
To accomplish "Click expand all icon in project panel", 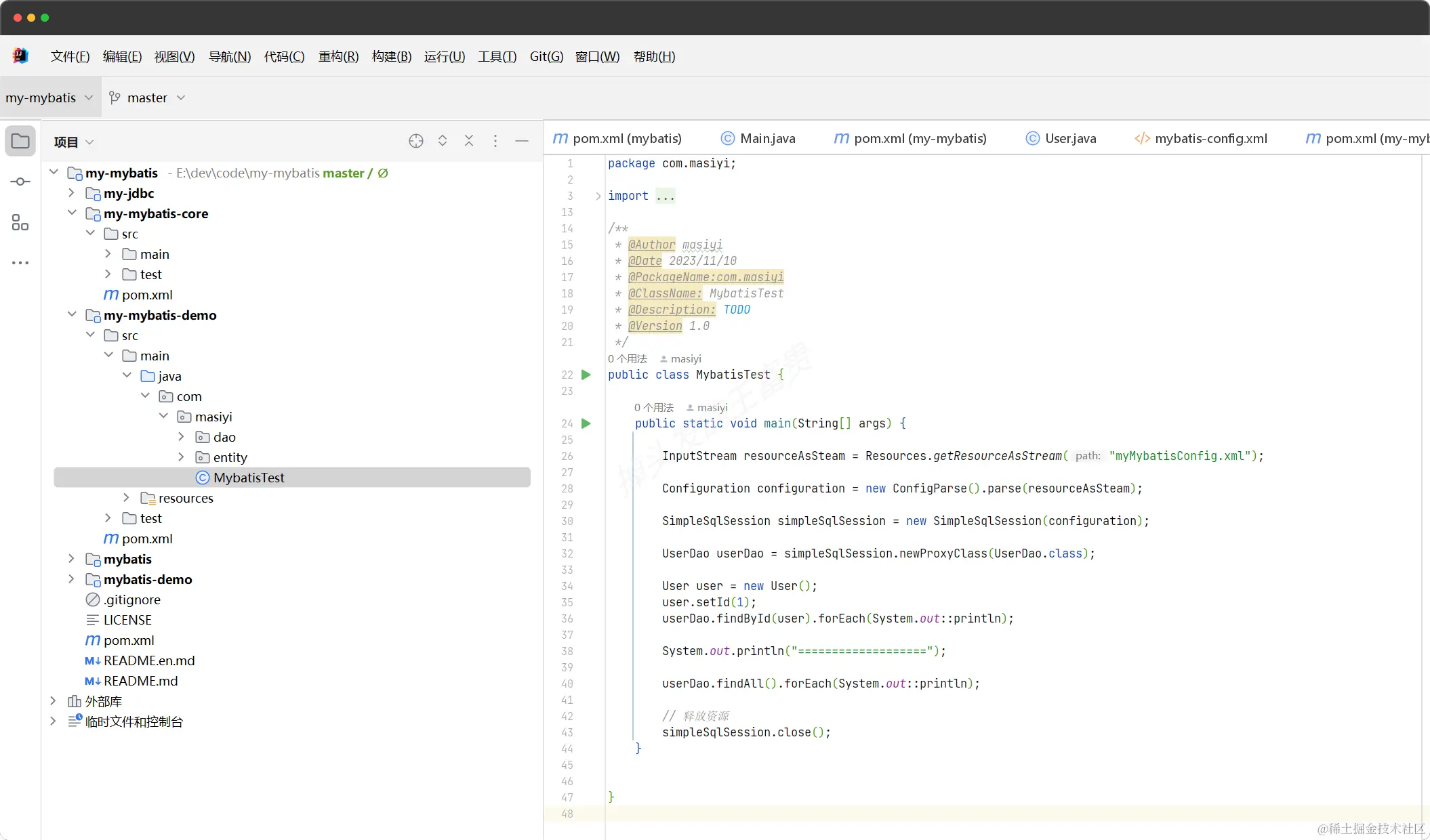I will 443,141.
